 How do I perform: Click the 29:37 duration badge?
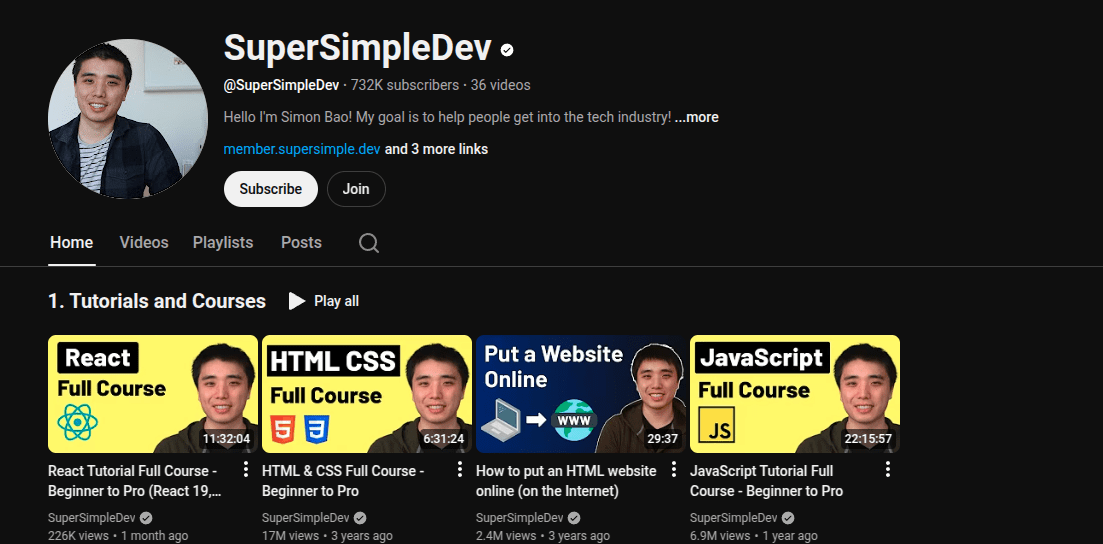pyautogui.click(x=662, y=439)
